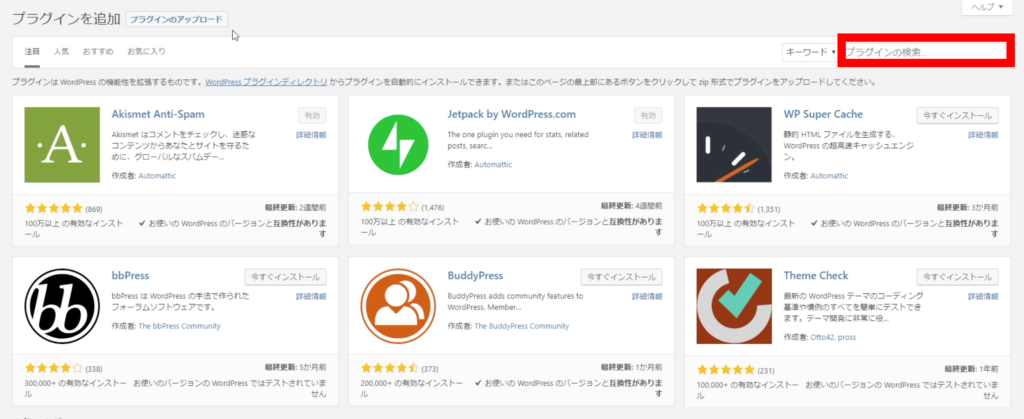Image resolution: width=1024 pixels, height=419 pixels.
Task: Click Akismet's 最終更新: 2週間前 text
Action: tap(296, 208)
